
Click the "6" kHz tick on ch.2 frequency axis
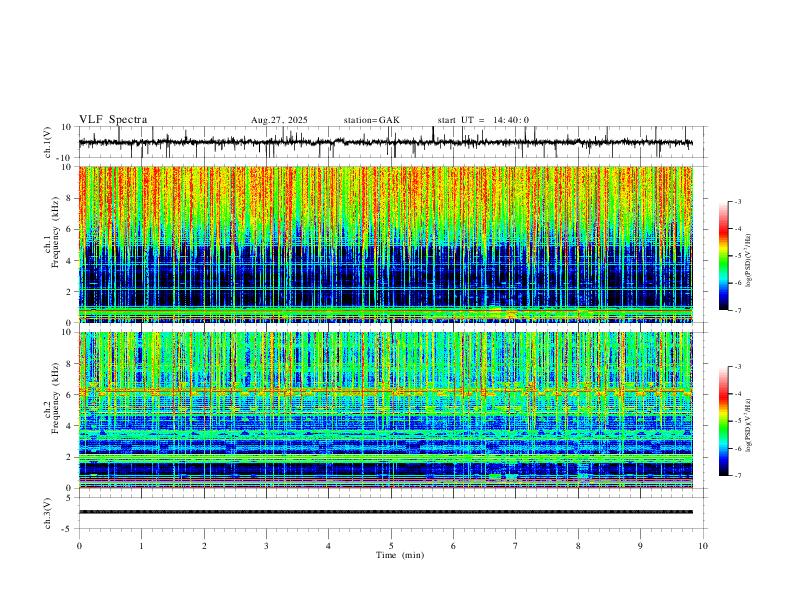click(x=70, y=395)
